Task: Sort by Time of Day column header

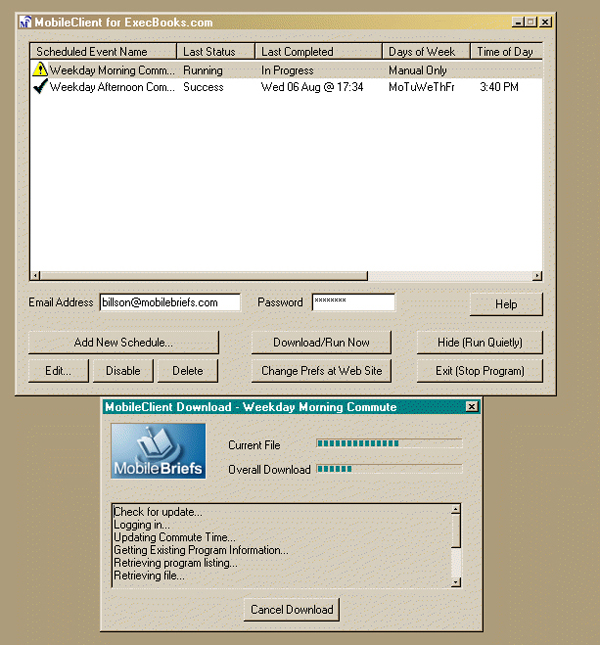Action: pos(506,51)
